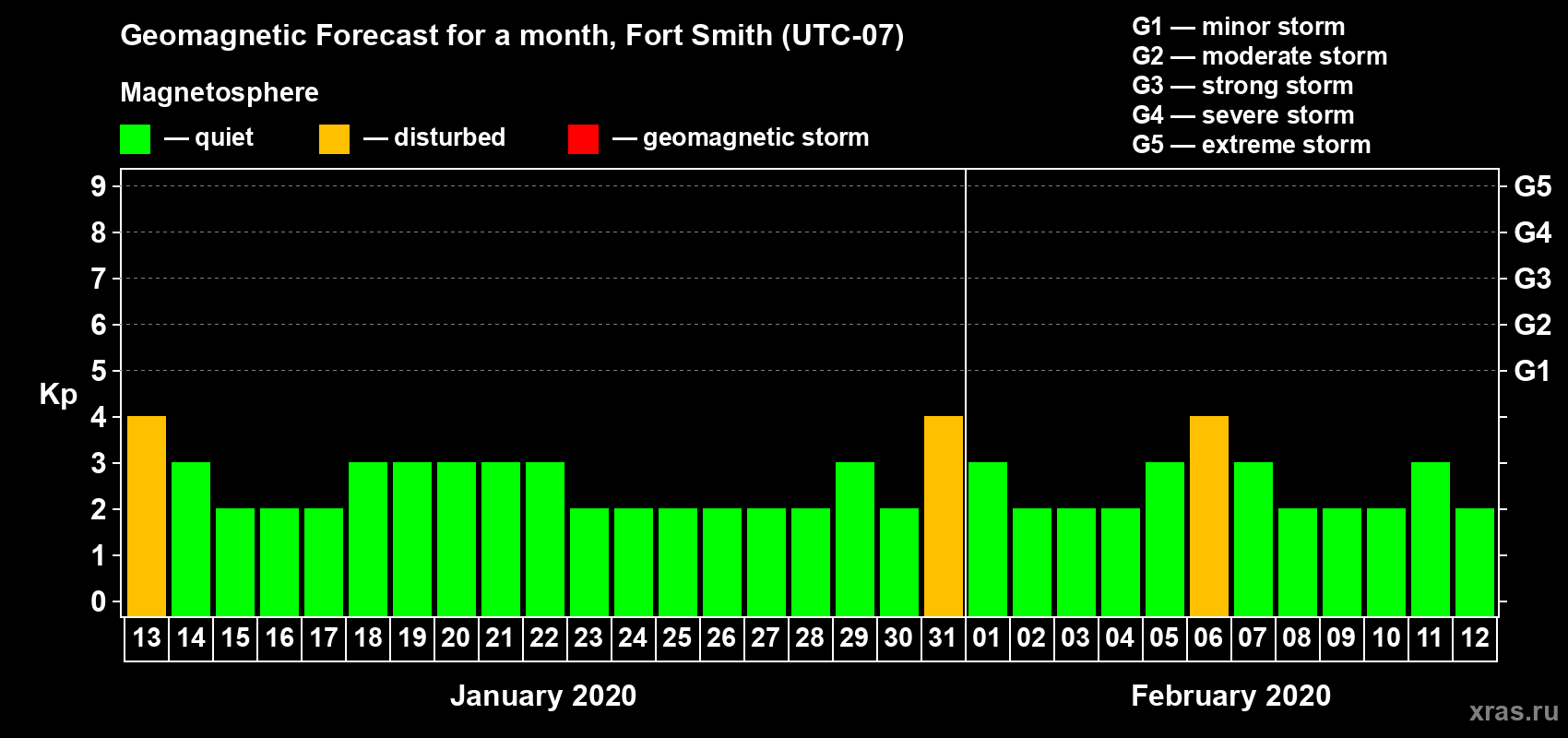
Task: Select the orange bar for January 13
Action: click(x=147, y=517)
